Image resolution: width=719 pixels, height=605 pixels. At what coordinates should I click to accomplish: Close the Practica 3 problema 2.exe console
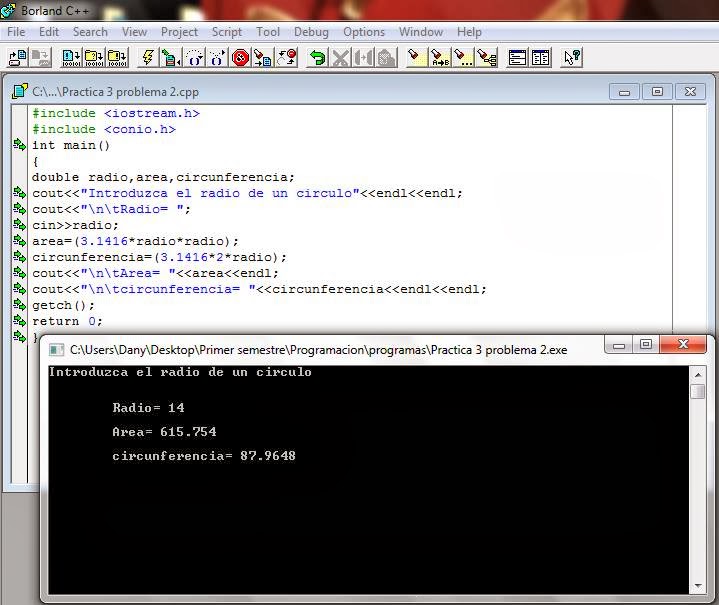click(x=683, y=344)
